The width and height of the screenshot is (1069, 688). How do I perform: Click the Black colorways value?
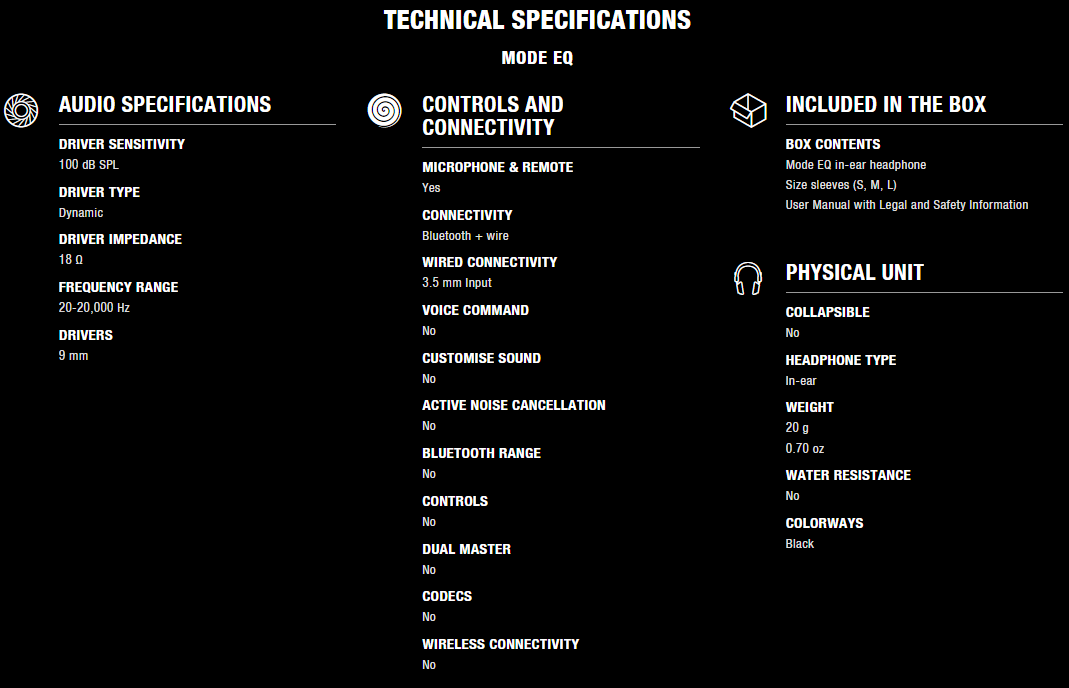[800, 544]
